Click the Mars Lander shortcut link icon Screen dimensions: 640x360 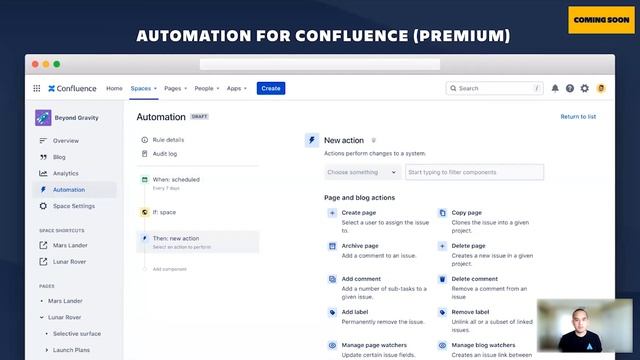click(x=43, y=245)
